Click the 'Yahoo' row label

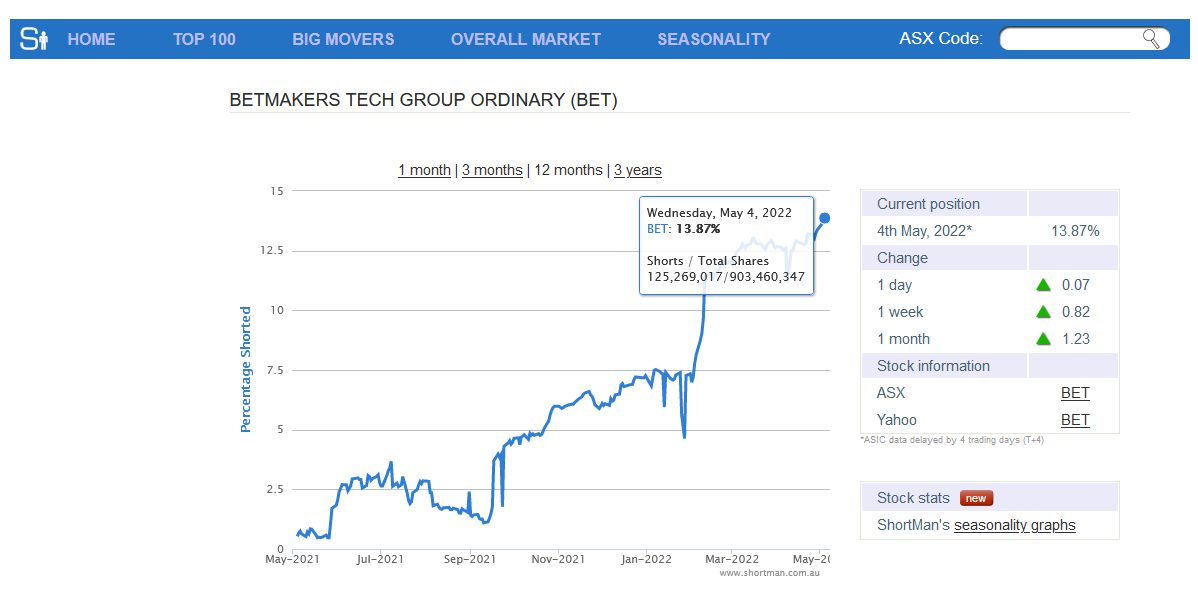click(897, 420)
